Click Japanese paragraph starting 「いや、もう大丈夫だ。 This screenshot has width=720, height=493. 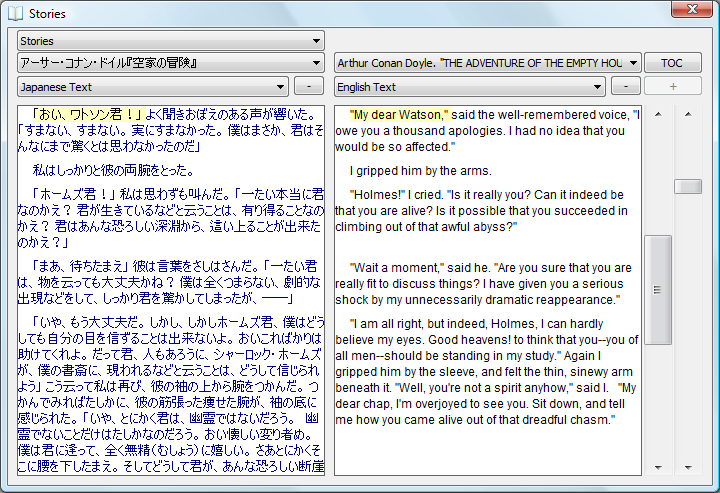(171, 395)
